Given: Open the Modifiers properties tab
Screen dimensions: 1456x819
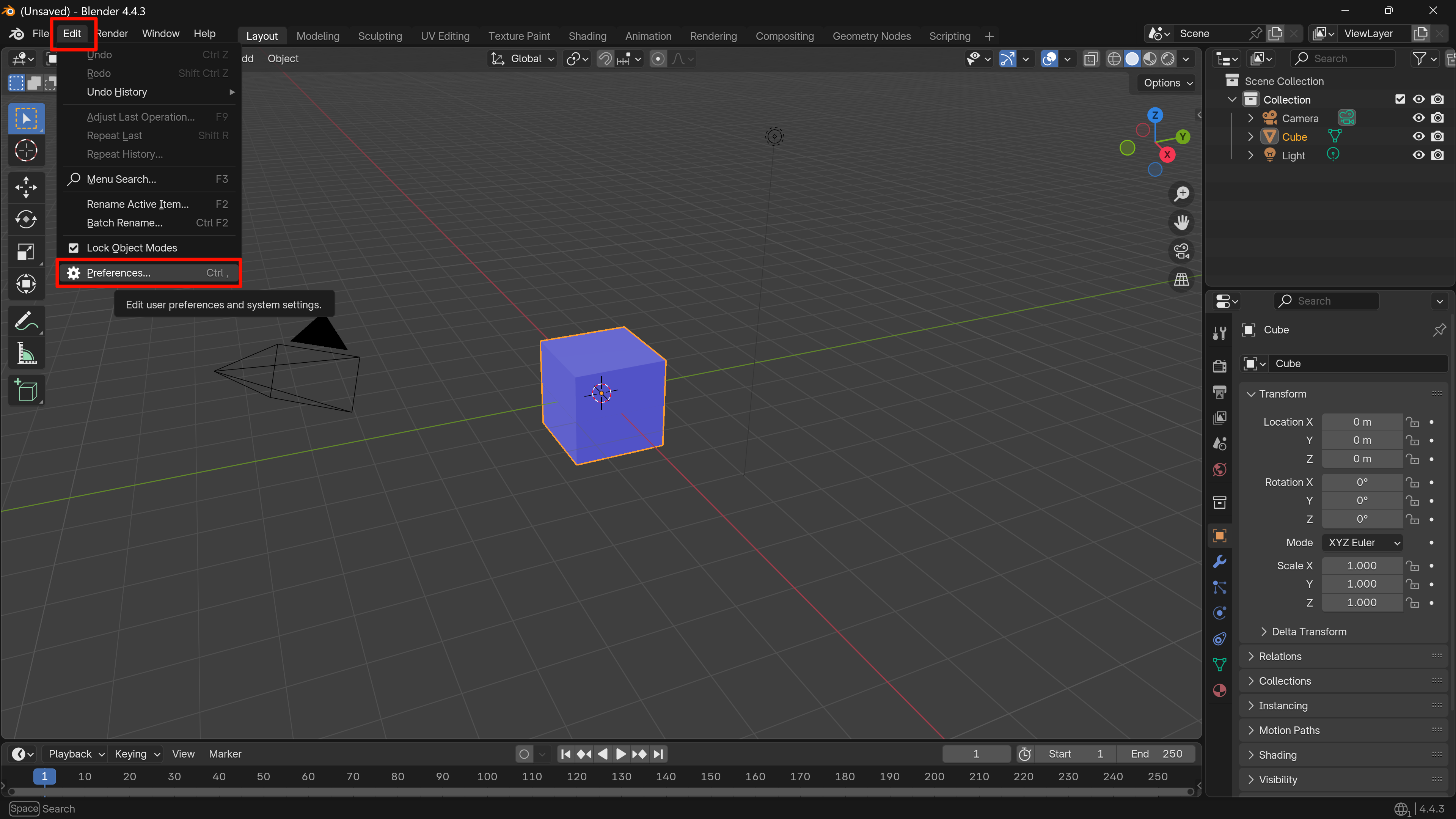Looking at the screenshot, I should click(x=1220, y=561).
